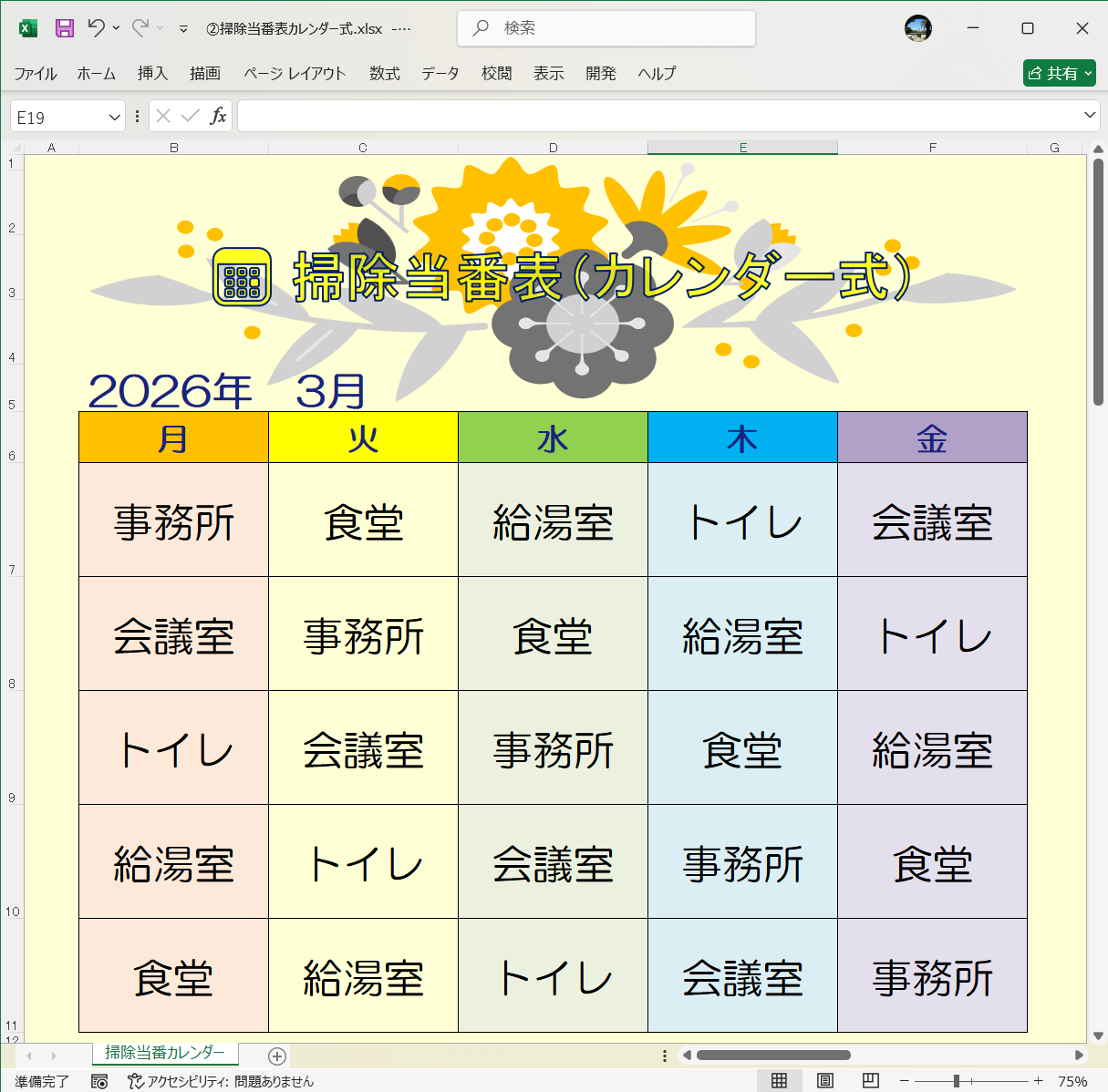Save the workbook with the Save icon

tap(64, 28)
